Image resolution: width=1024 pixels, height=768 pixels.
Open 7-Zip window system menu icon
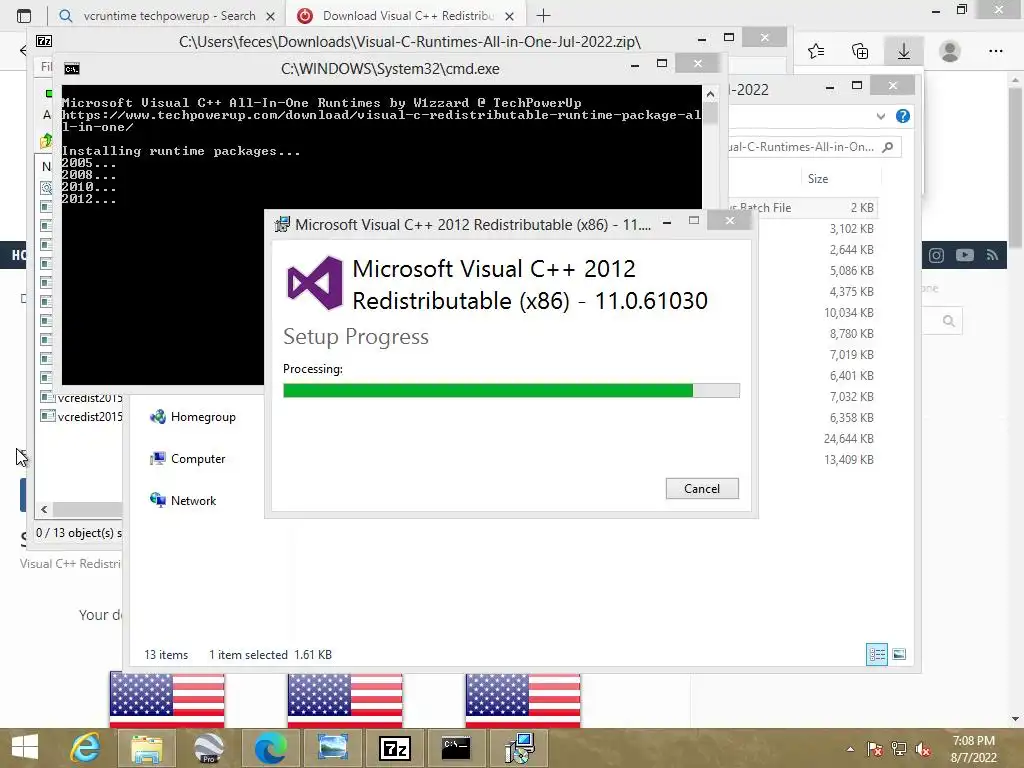click(44, 41)
